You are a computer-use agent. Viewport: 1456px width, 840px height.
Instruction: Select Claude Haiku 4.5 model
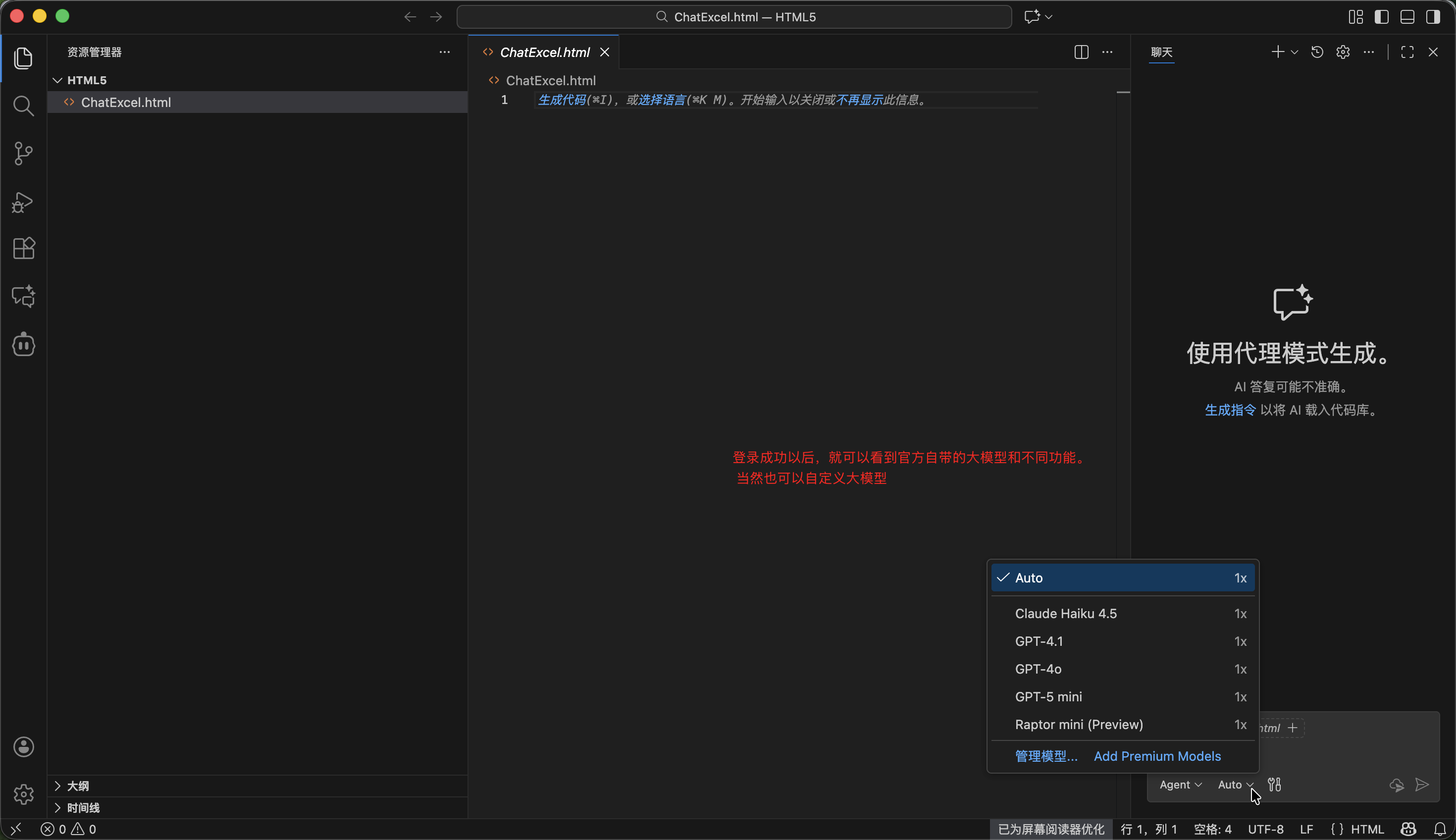1065,613
